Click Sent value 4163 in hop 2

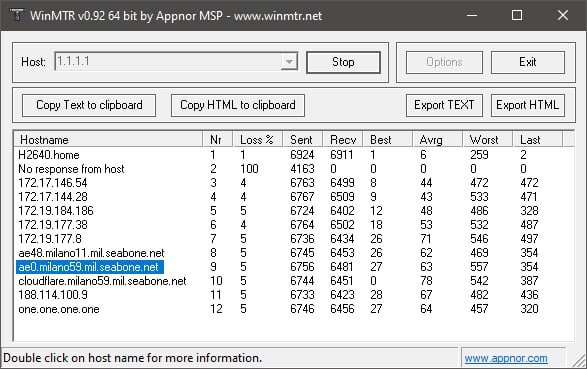(x=302, y=169)
